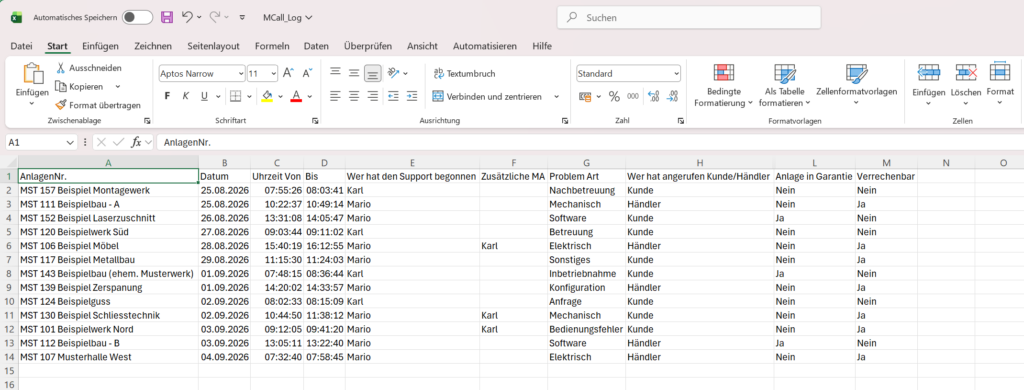Align text to top
The height and width of the screenshot is (390, 1024).
pos(335,73)
